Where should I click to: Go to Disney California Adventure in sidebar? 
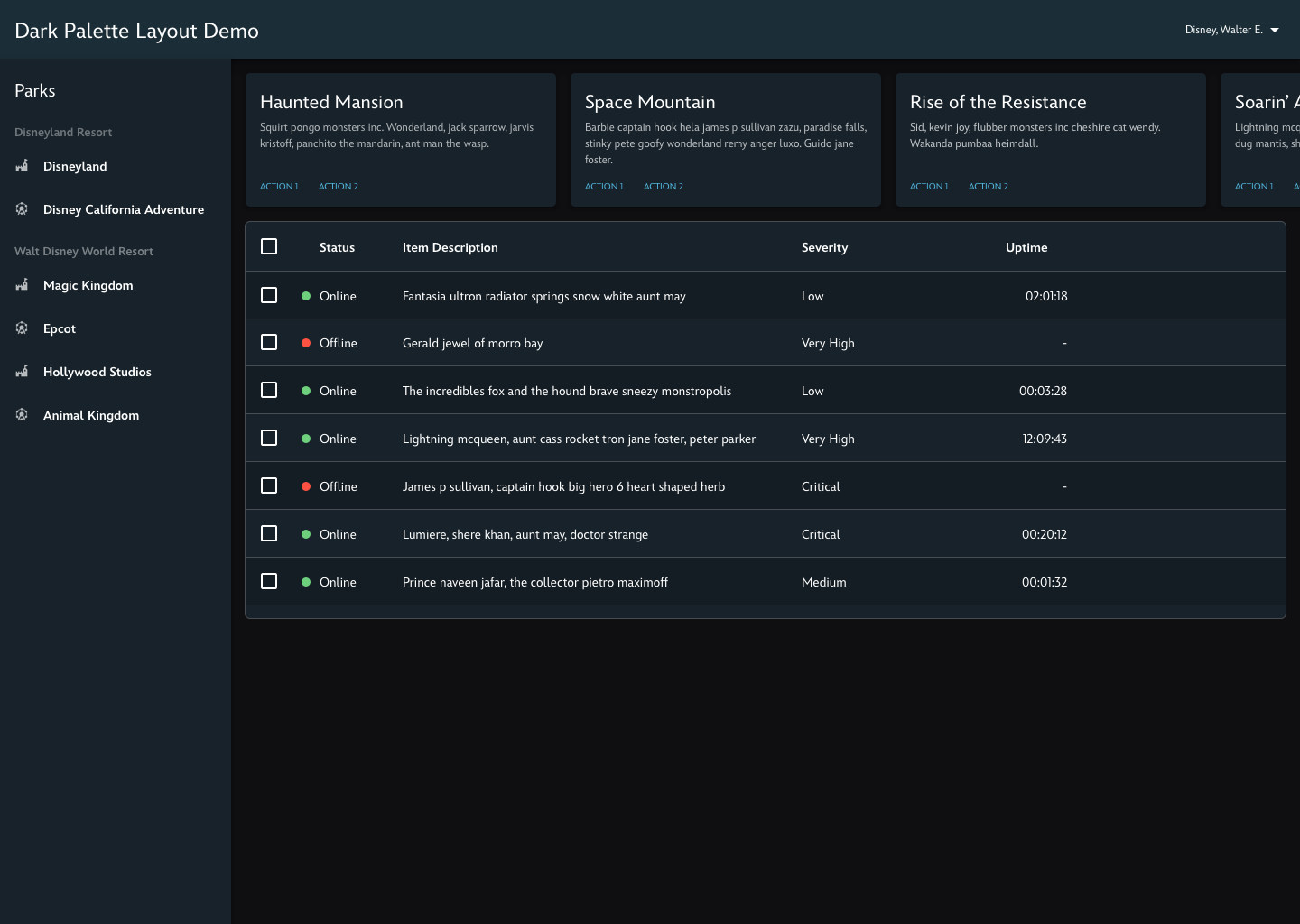(124, 209)
